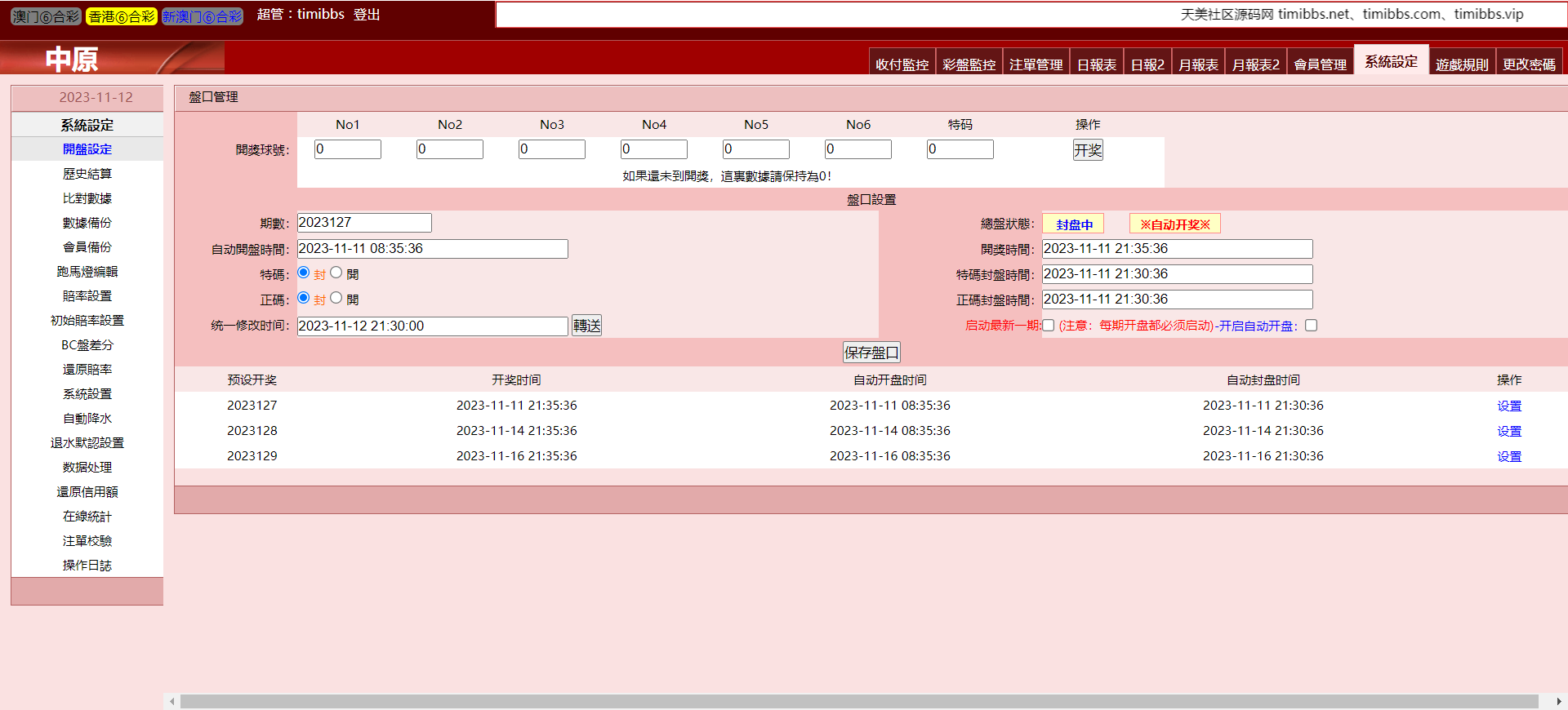Open 日報2 menu item

(1147, 64)
